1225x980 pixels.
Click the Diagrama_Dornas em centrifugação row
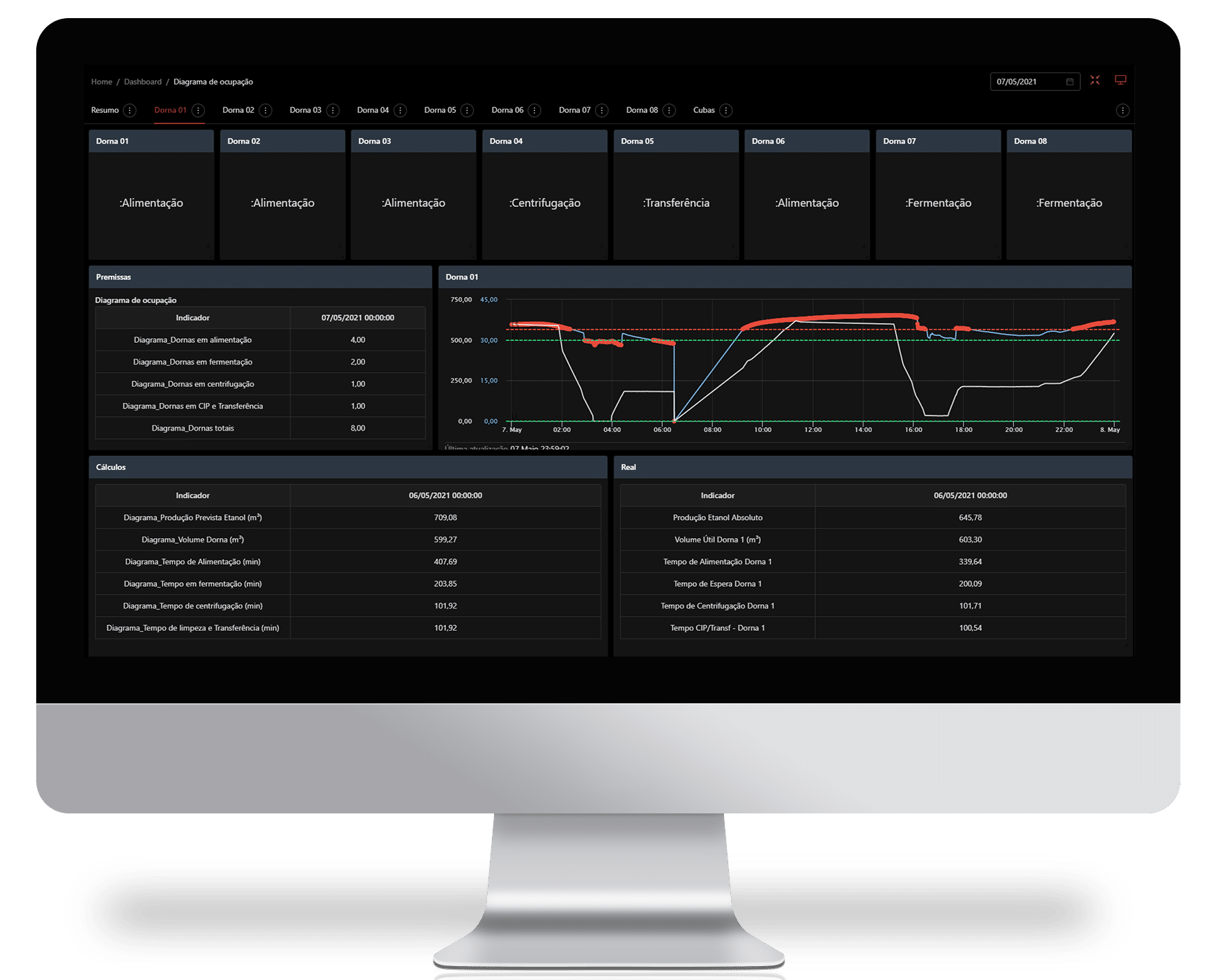coord(260,384)
